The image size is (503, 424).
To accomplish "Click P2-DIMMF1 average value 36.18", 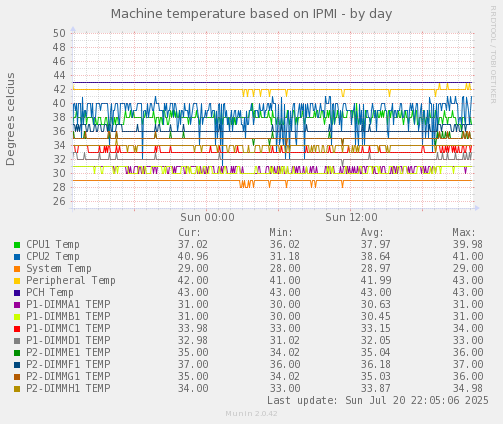I will coord(376,364).
